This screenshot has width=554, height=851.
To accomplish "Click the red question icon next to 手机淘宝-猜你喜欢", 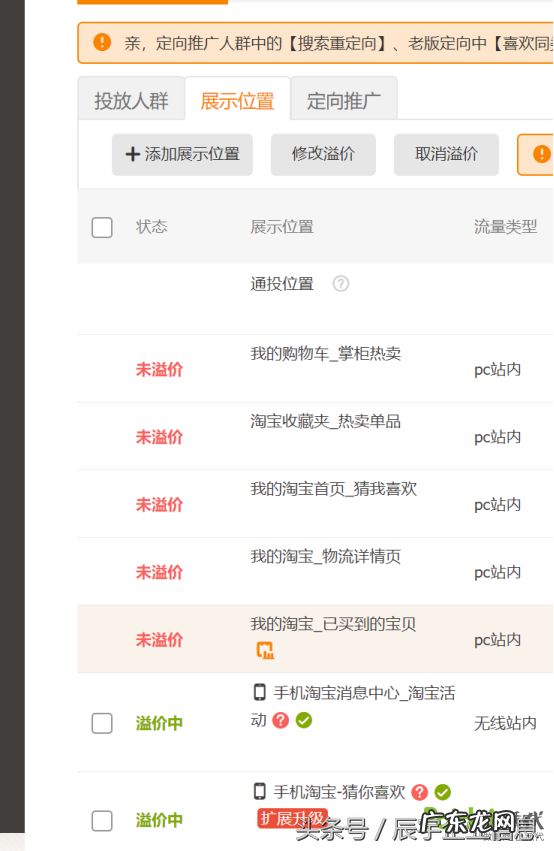I will point(419,792).
